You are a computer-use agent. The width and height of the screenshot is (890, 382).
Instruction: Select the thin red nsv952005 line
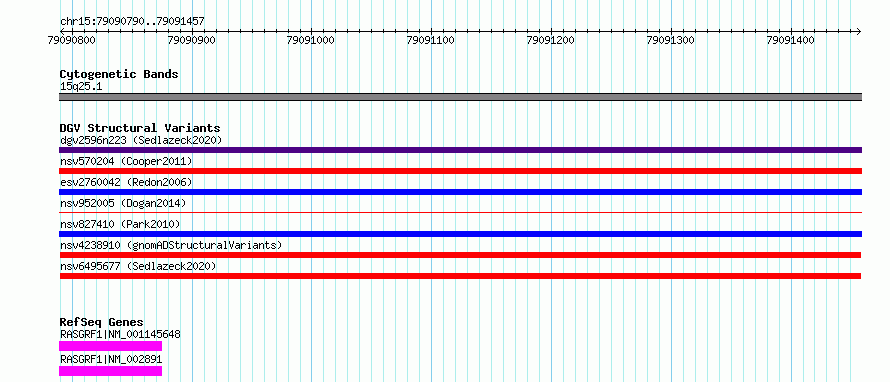460,212
